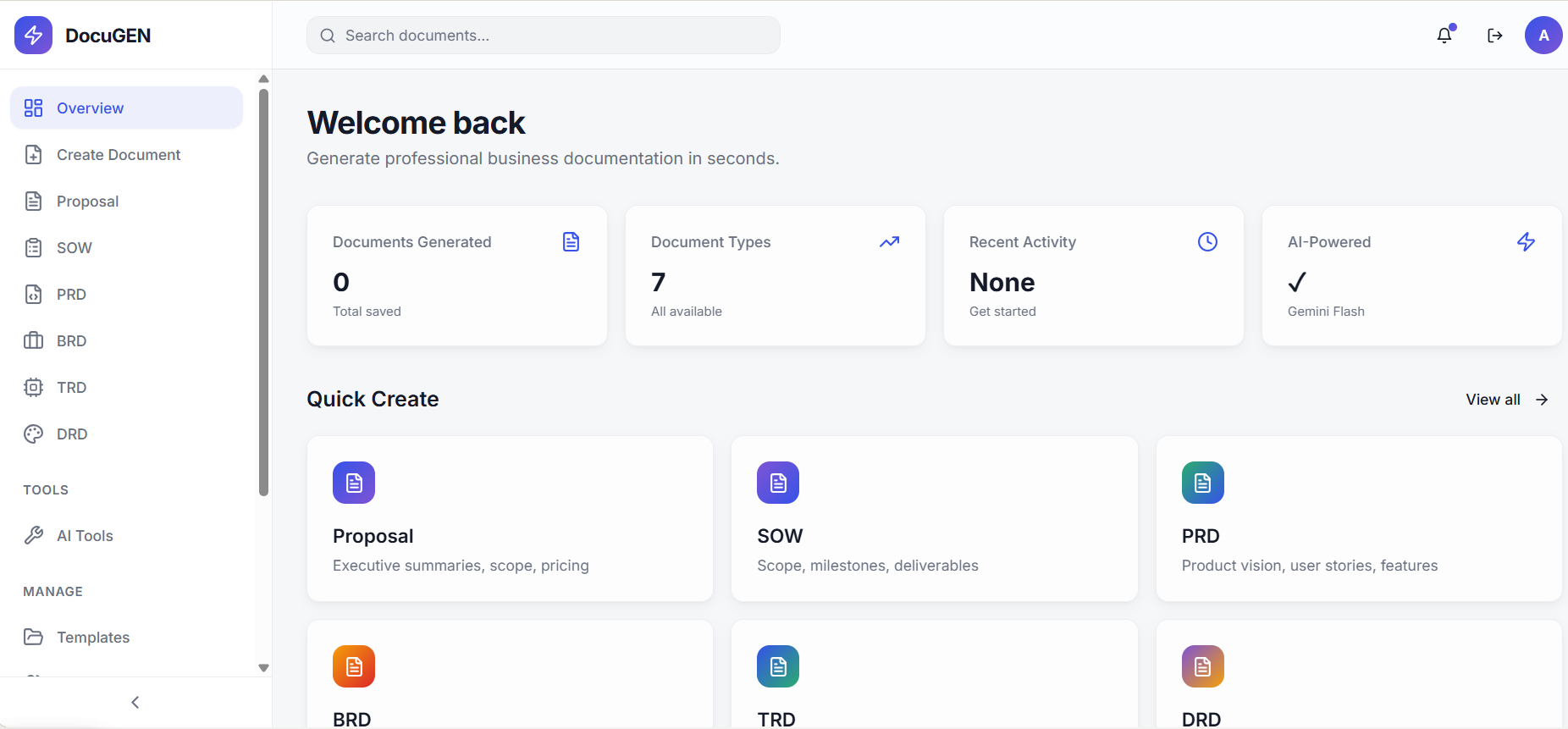The height and width of the screenshot is (729, 1568).
Task: Click the sidebar scrollbar up arrow
Action: pyautogui.click(x=263, y=79)
